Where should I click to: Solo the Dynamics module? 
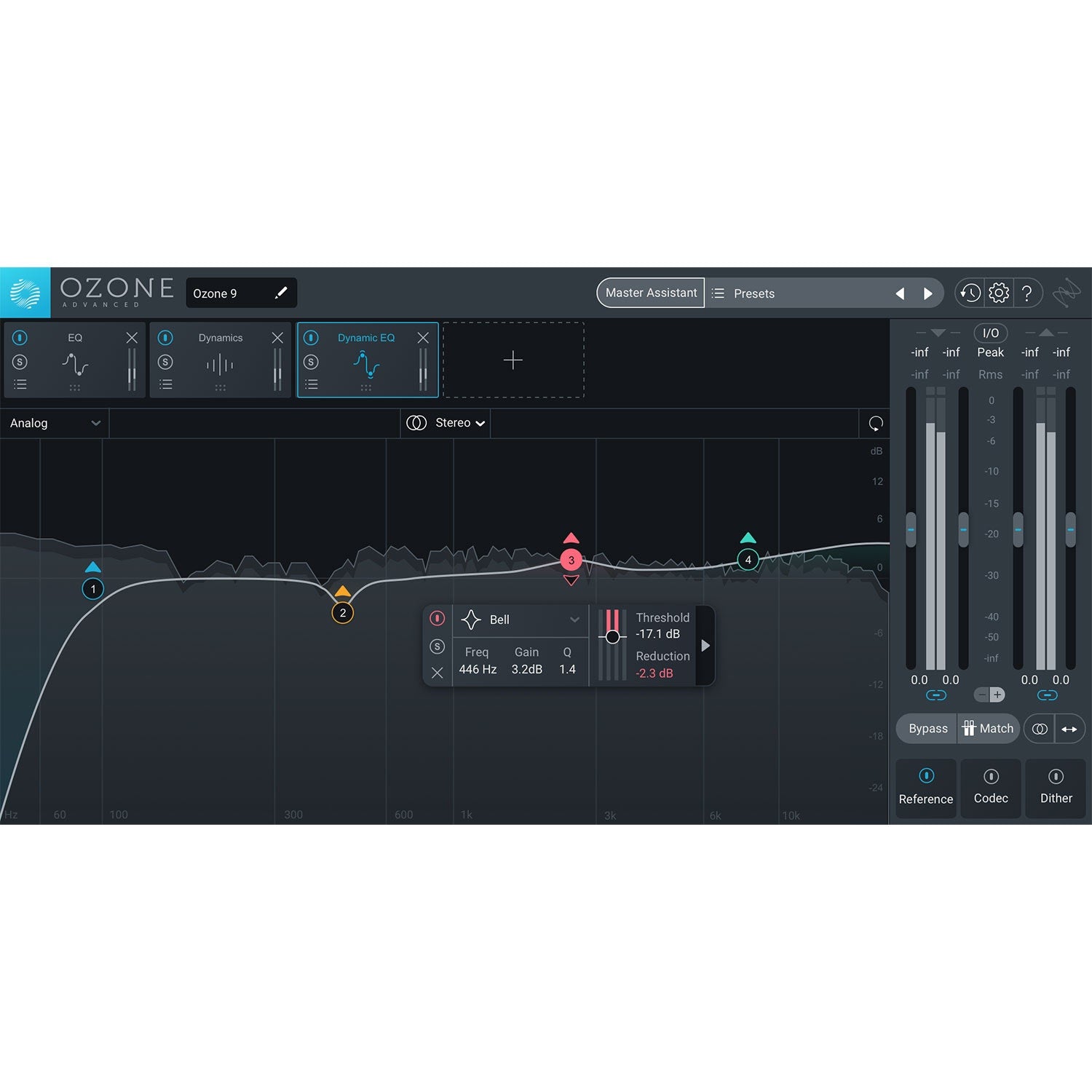click(x=166, y=362)
